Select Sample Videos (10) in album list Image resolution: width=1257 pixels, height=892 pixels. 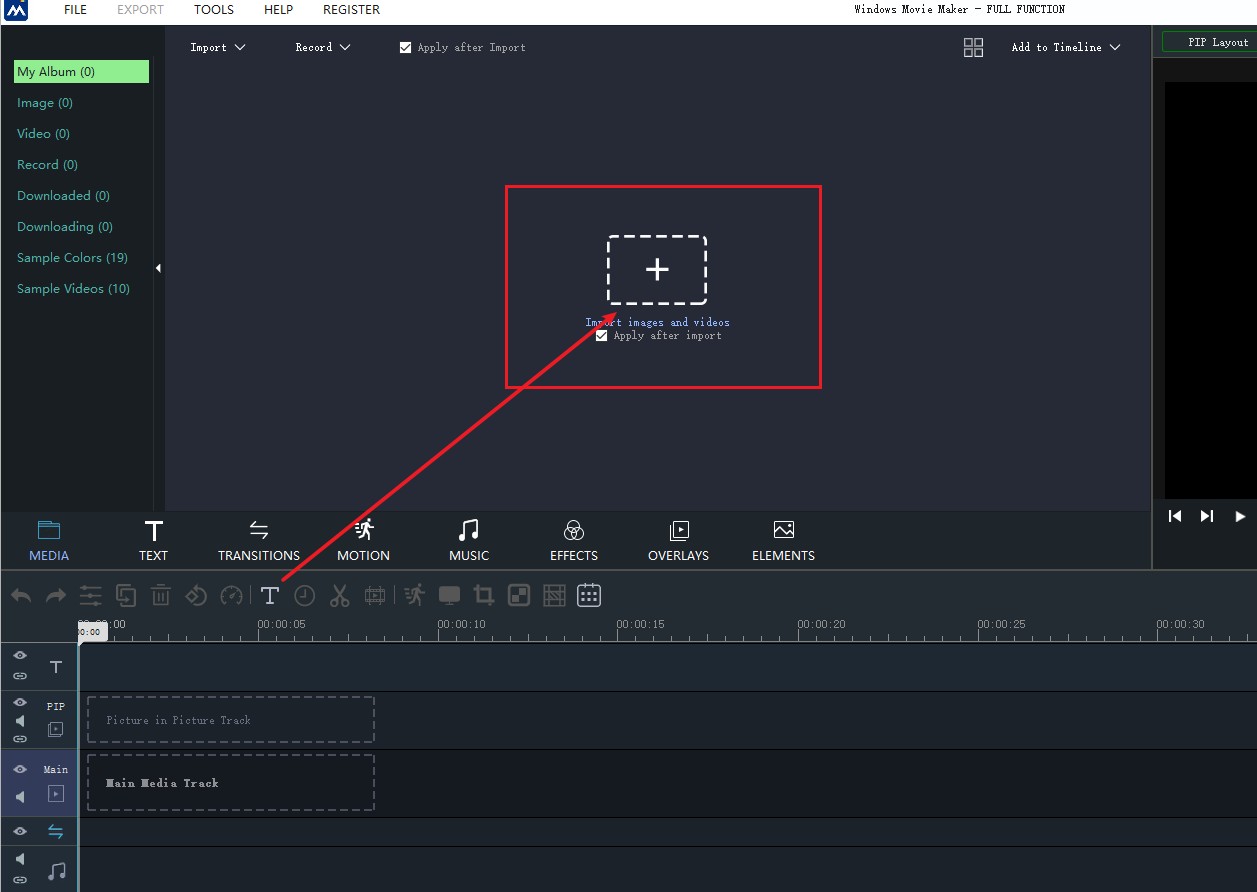coord(73,289)
